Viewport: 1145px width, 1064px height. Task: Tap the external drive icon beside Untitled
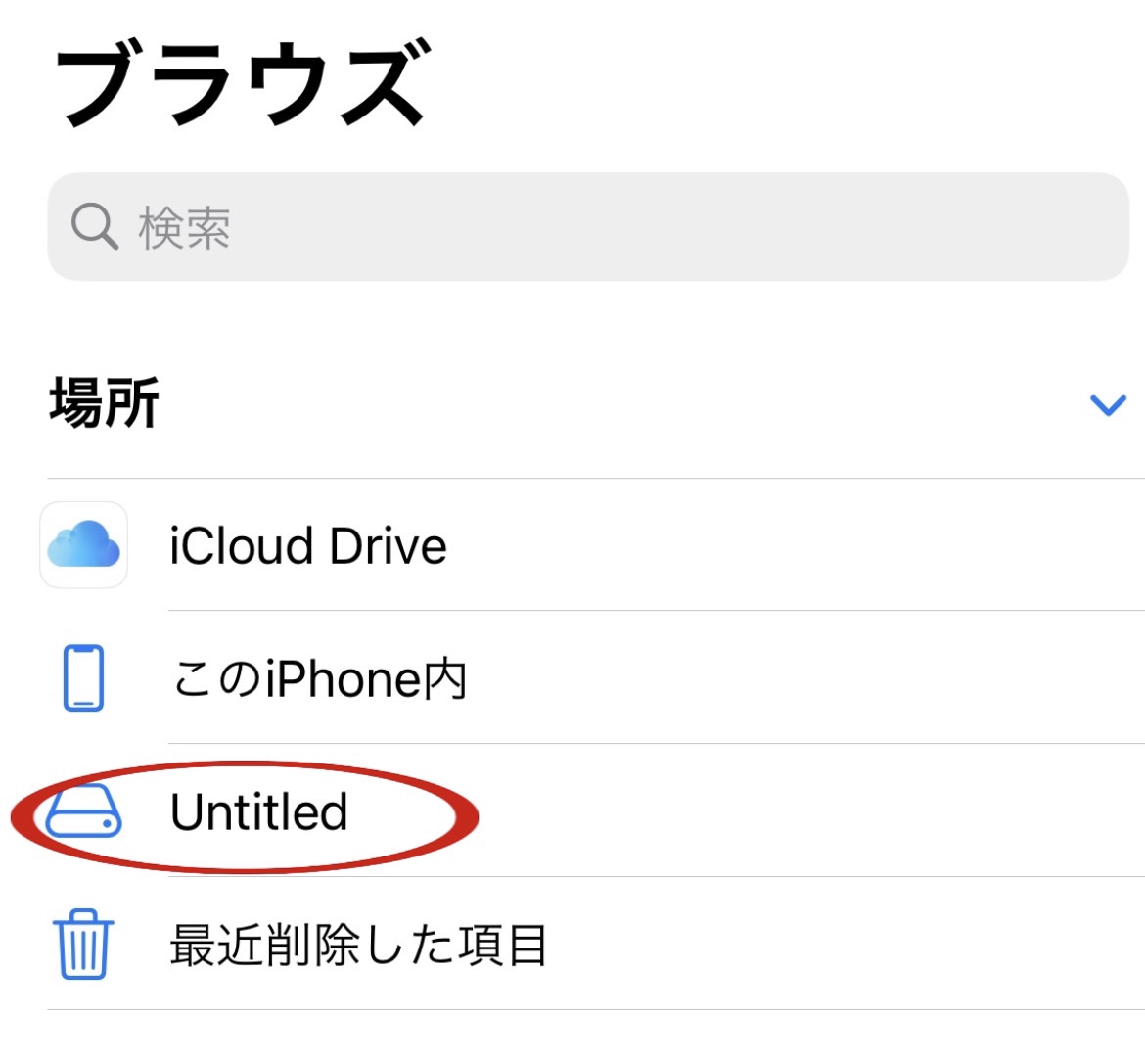pos(84,812)
